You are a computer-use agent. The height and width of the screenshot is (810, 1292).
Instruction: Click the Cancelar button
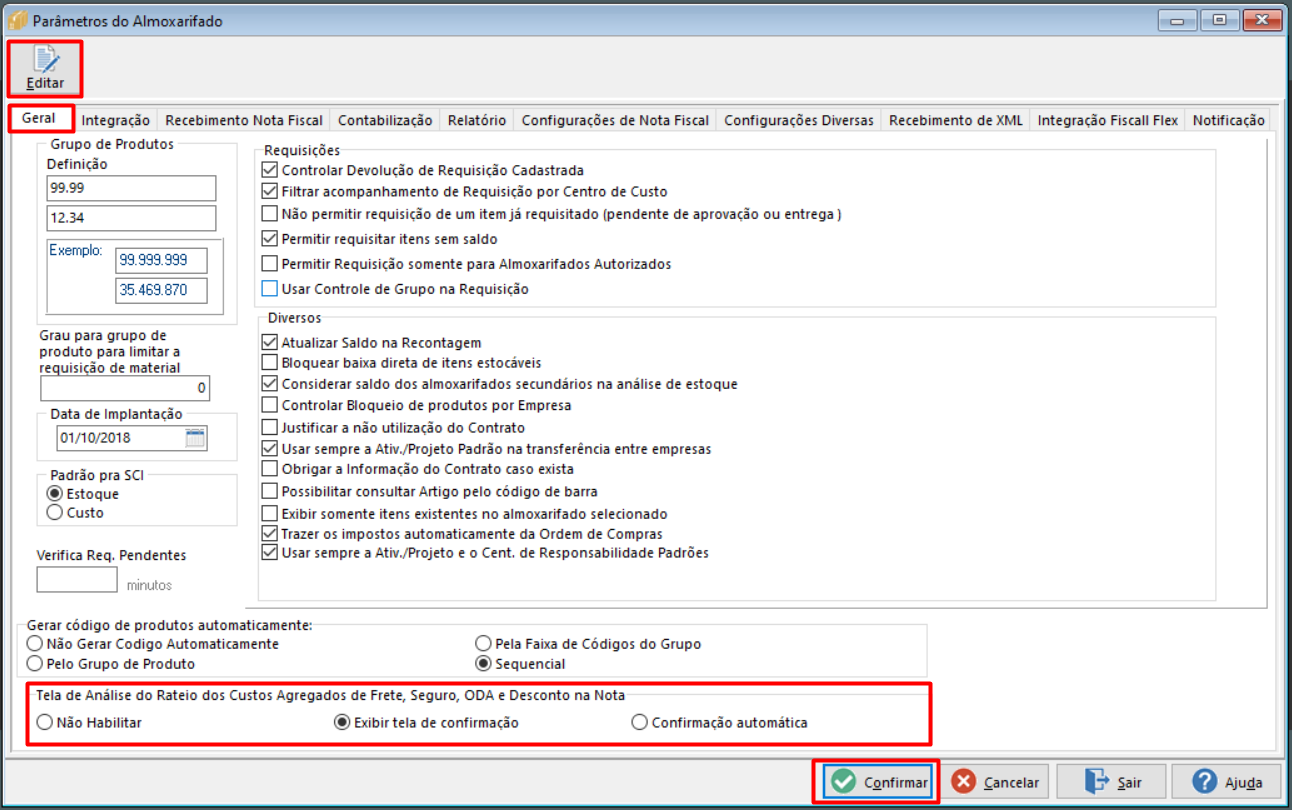click(996, 782)
